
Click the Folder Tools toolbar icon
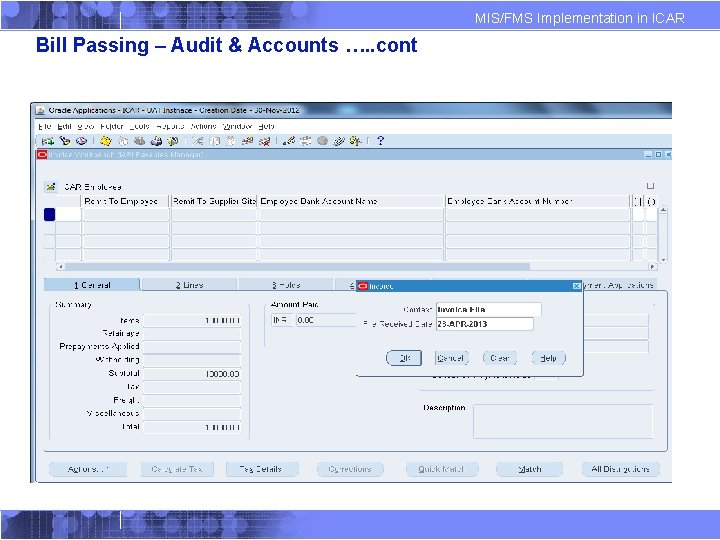355,141
